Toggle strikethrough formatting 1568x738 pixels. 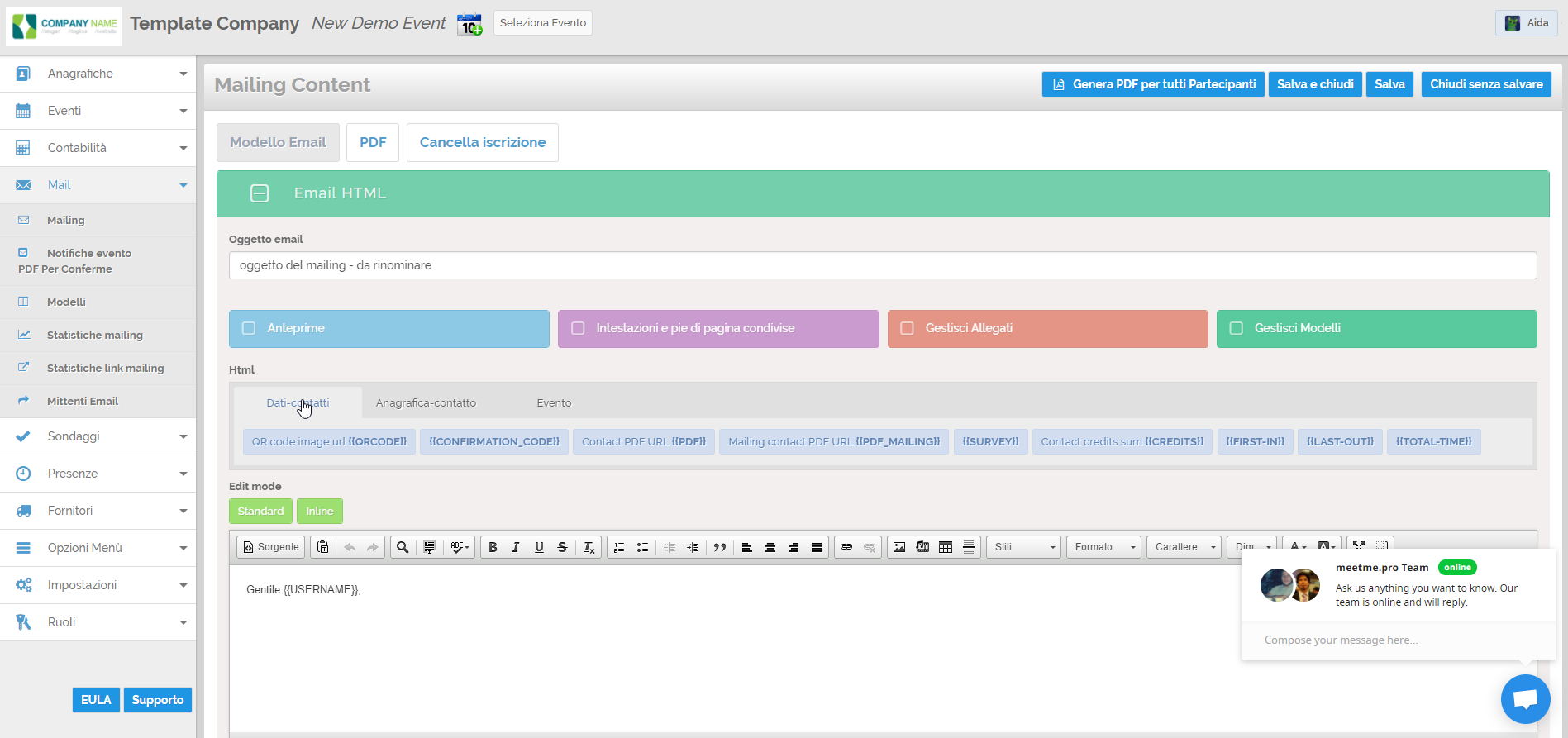[x=562, y=547]
